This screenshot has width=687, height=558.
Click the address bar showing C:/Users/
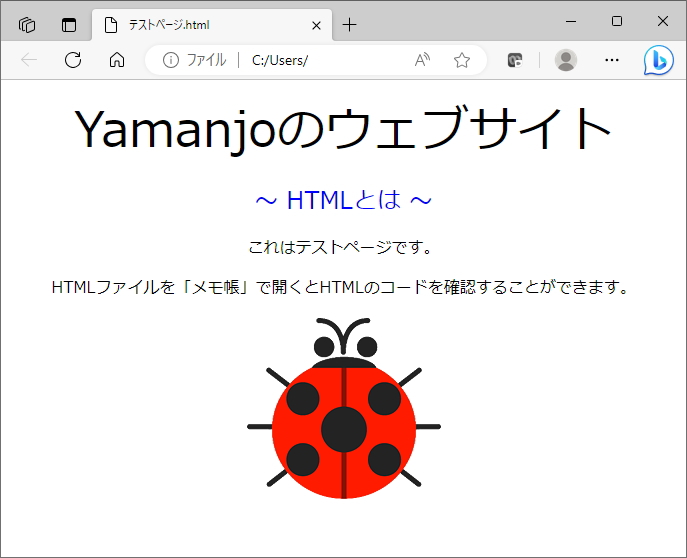315,60
